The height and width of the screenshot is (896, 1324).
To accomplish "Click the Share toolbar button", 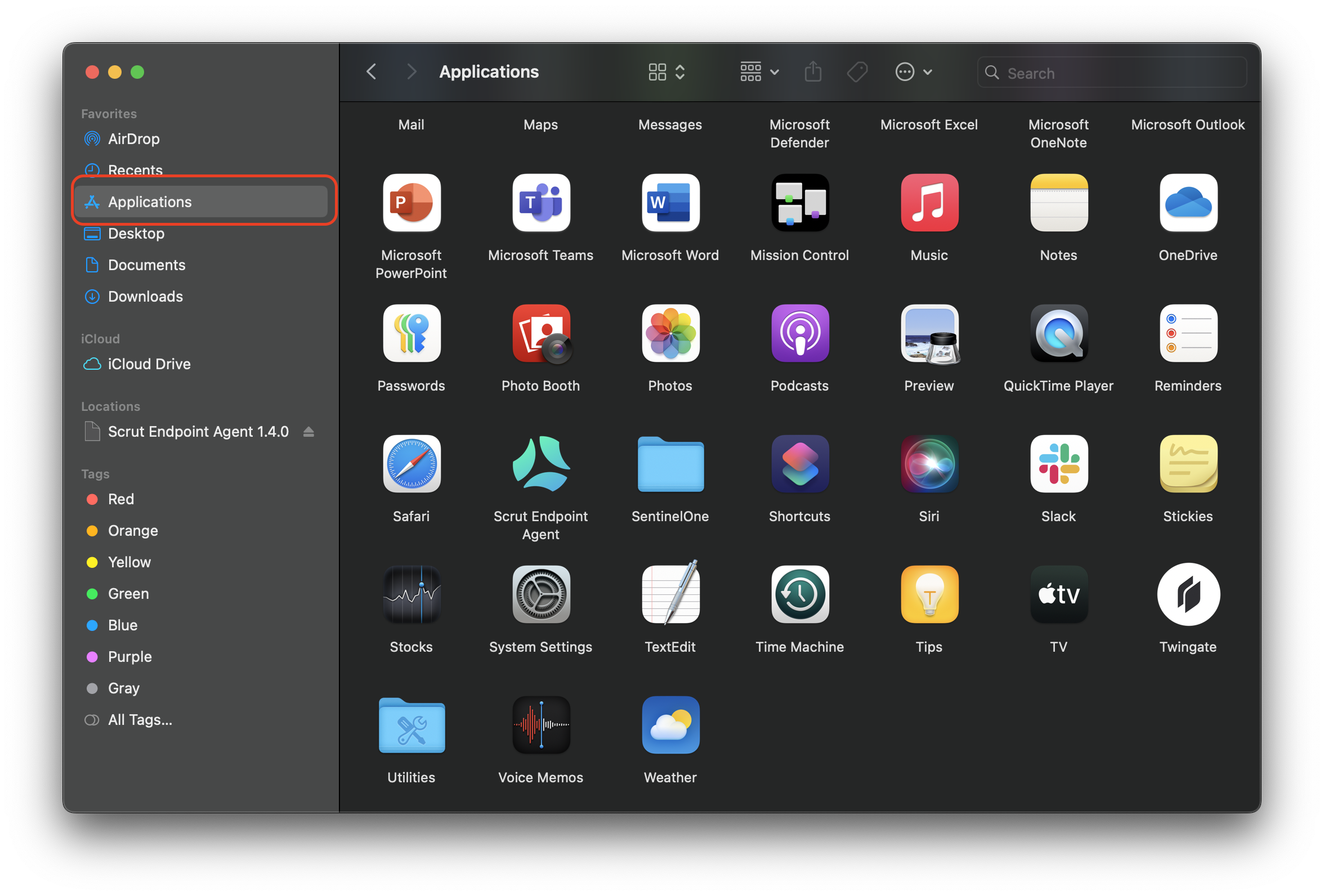I will click(812, 72).
